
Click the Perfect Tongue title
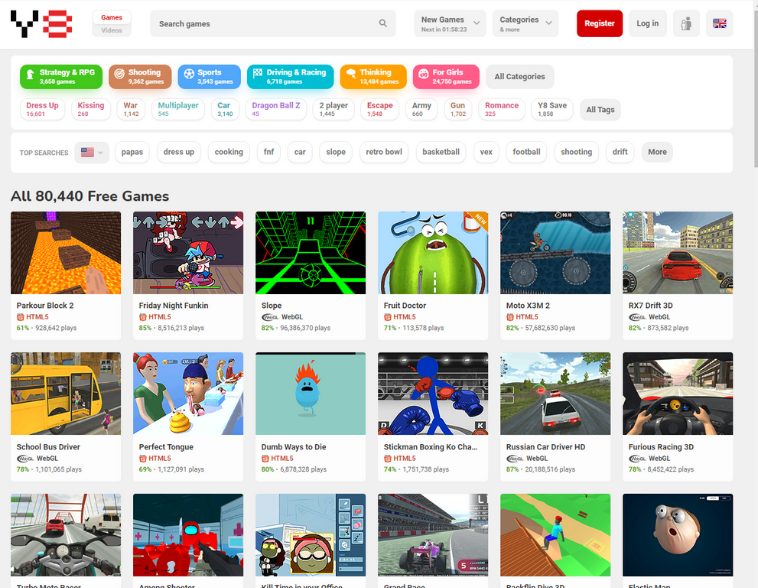tap(166, 447)
